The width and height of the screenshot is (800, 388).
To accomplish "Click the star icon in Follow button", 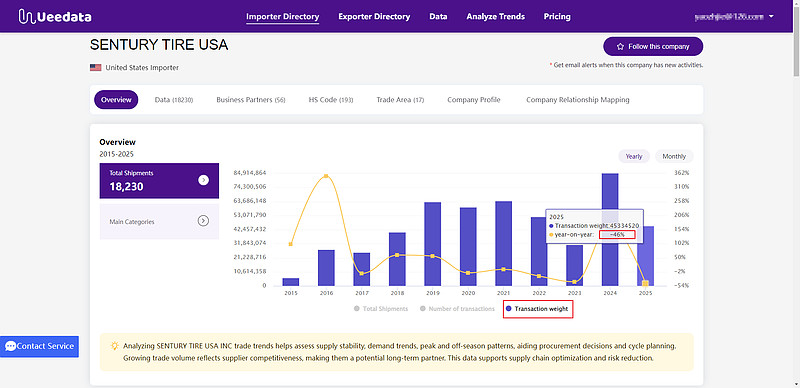I will point(620,46).
